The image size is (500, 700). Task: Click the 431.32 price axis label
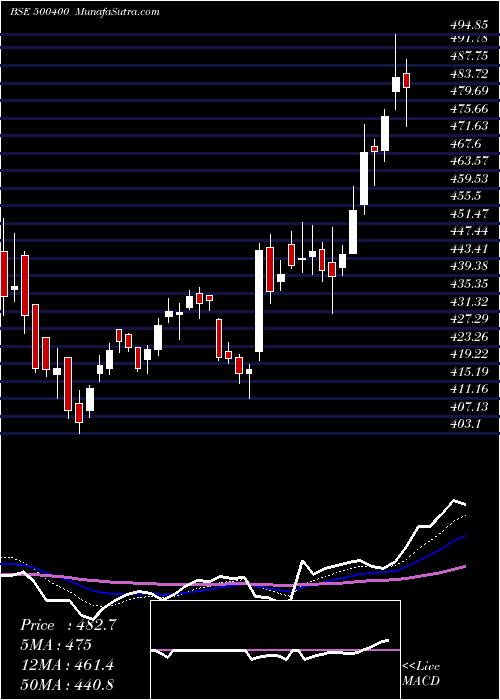[469, 302]
